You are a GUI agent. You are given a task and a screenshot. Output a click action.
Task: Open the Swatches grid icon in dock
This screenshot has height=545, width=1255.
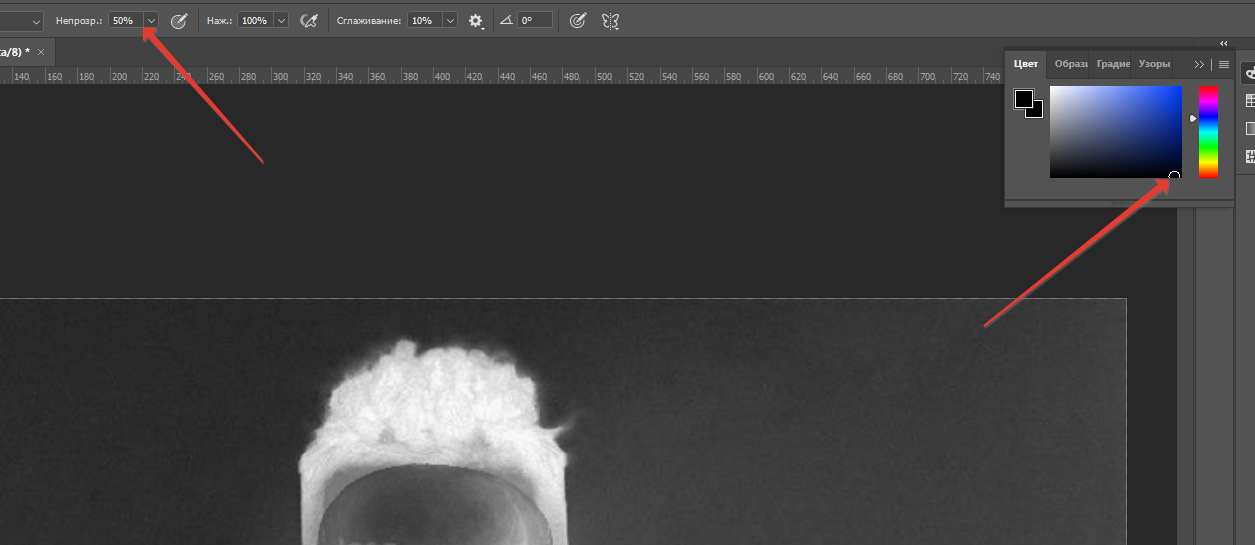tap(1249, 101)
